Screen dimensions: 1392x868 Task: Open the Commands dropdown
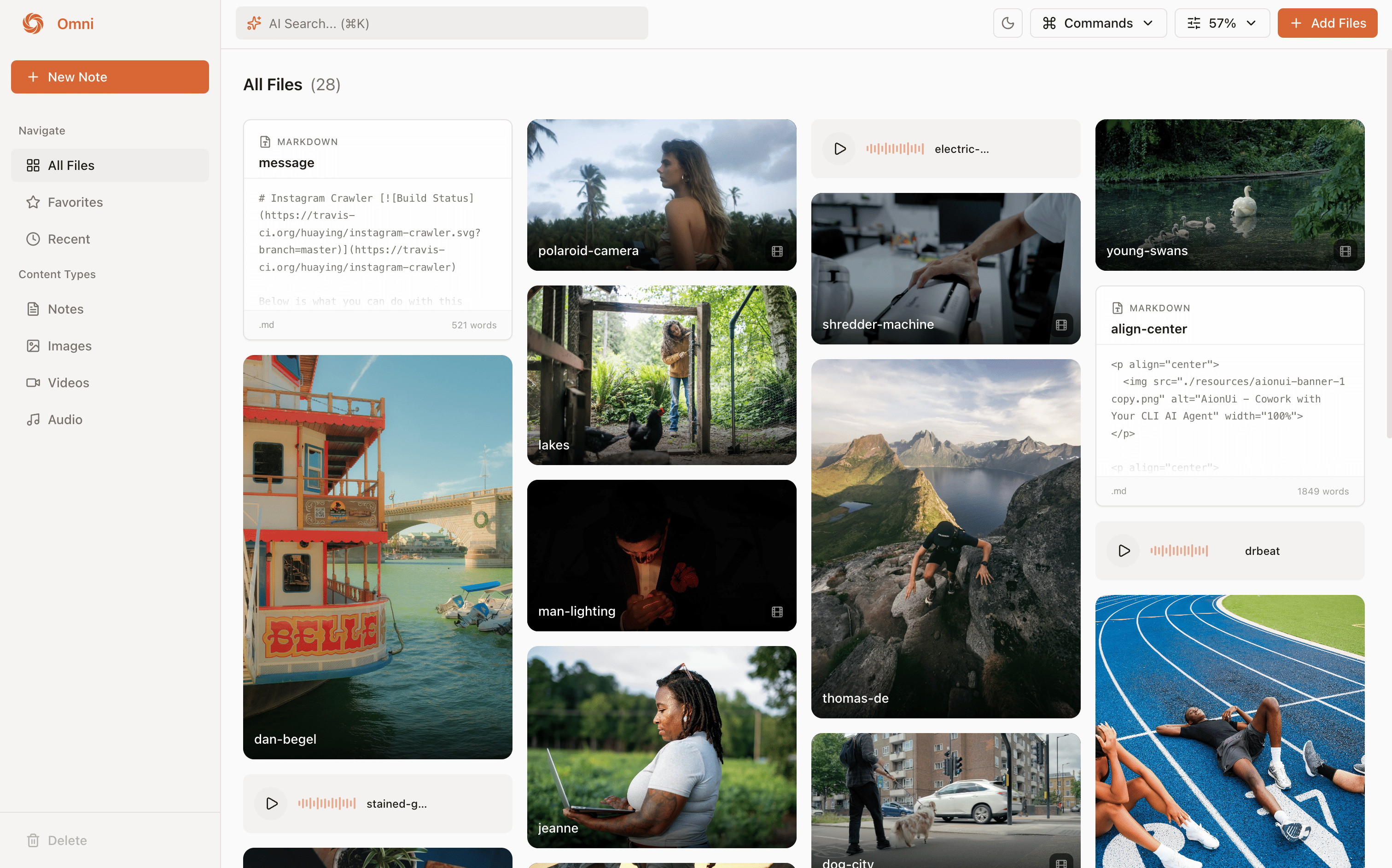[1097, 23]
